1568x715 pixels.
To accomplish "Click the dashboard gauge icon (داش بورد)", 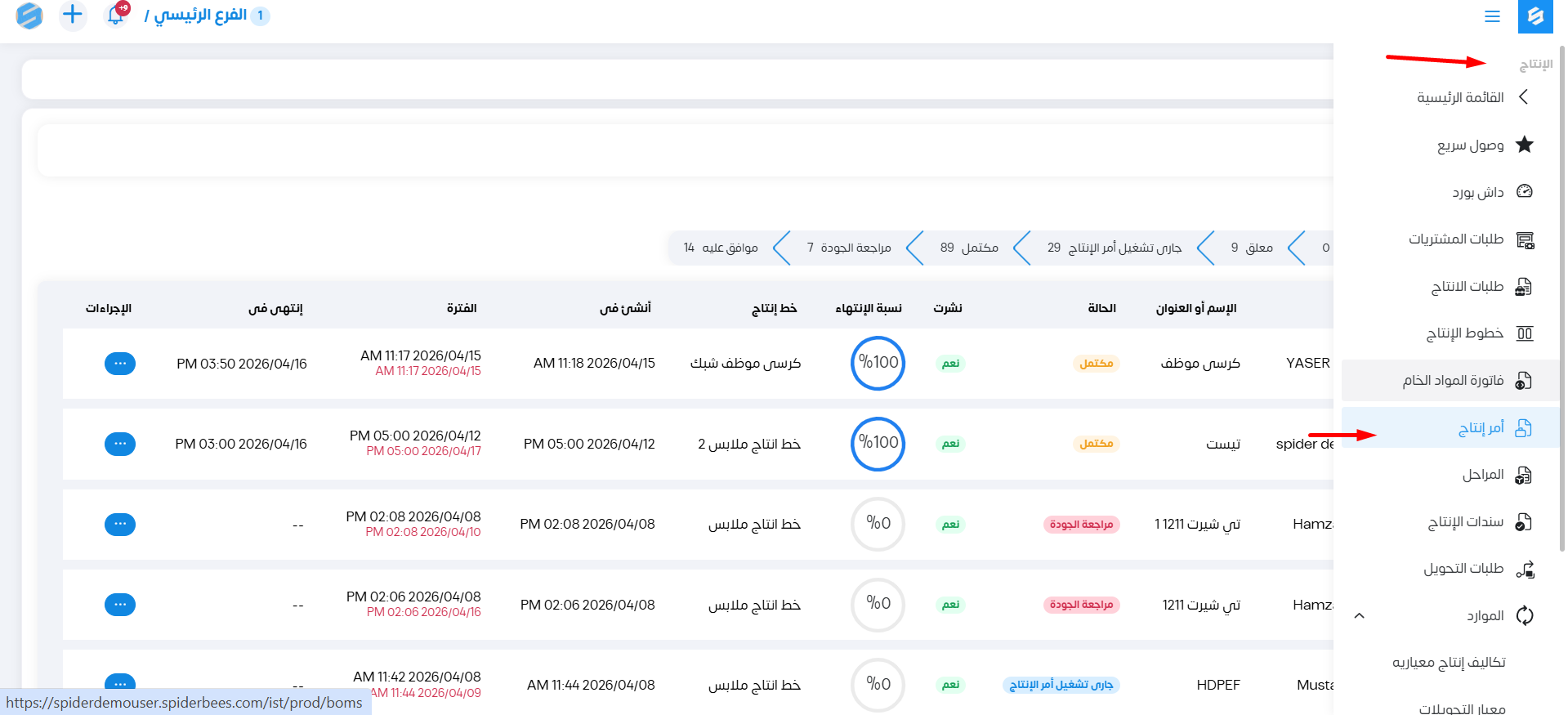I will [x=1524, y=191].
